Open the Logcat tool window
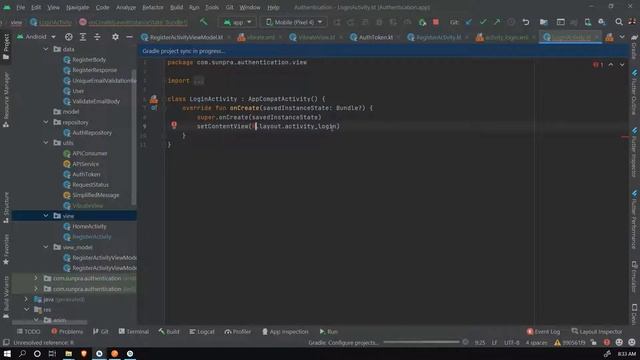Screen dimensions: 640x360 (202, 331)
